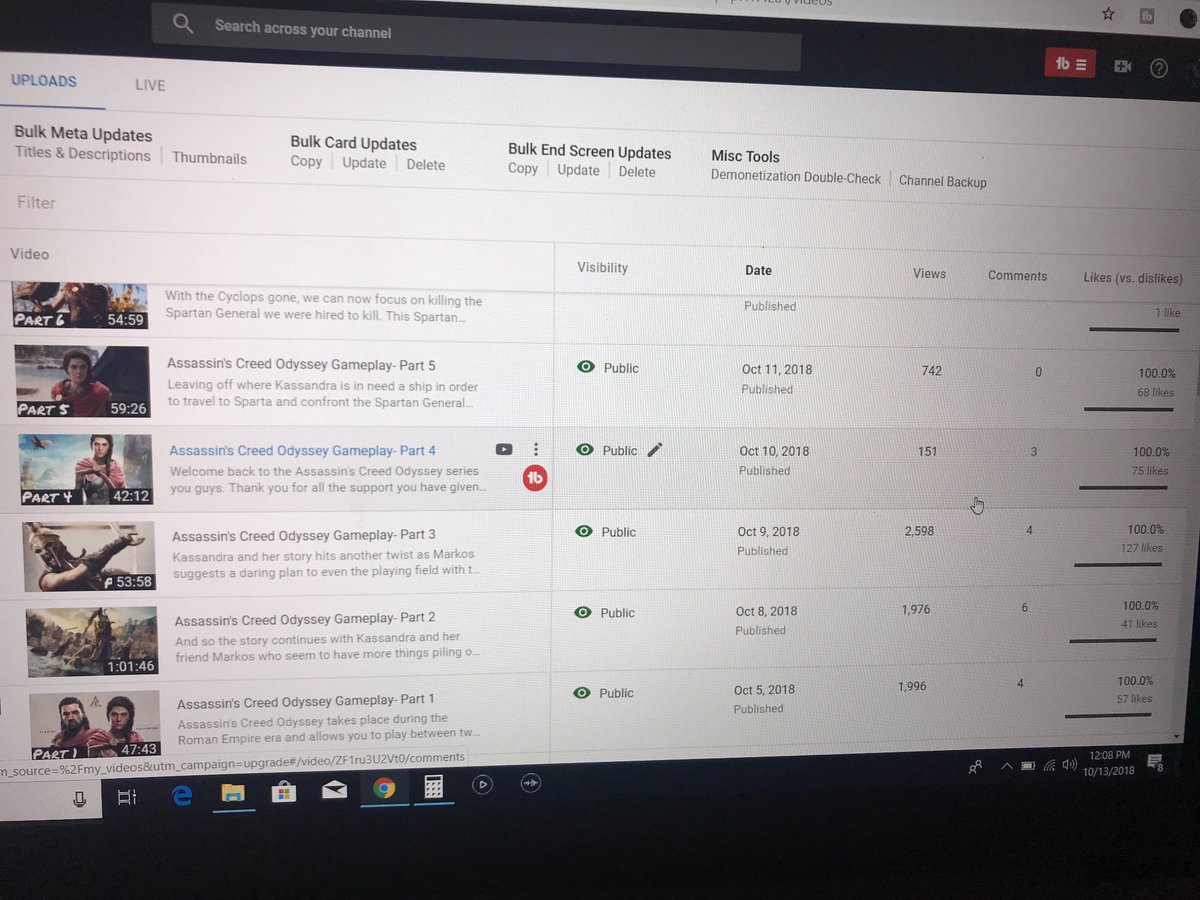Viewport: 1200px width, 900px height.
Task: Open 'Assassin's Creed Odyssey Gameplay- Part 4' title
Action: [303, 451]
